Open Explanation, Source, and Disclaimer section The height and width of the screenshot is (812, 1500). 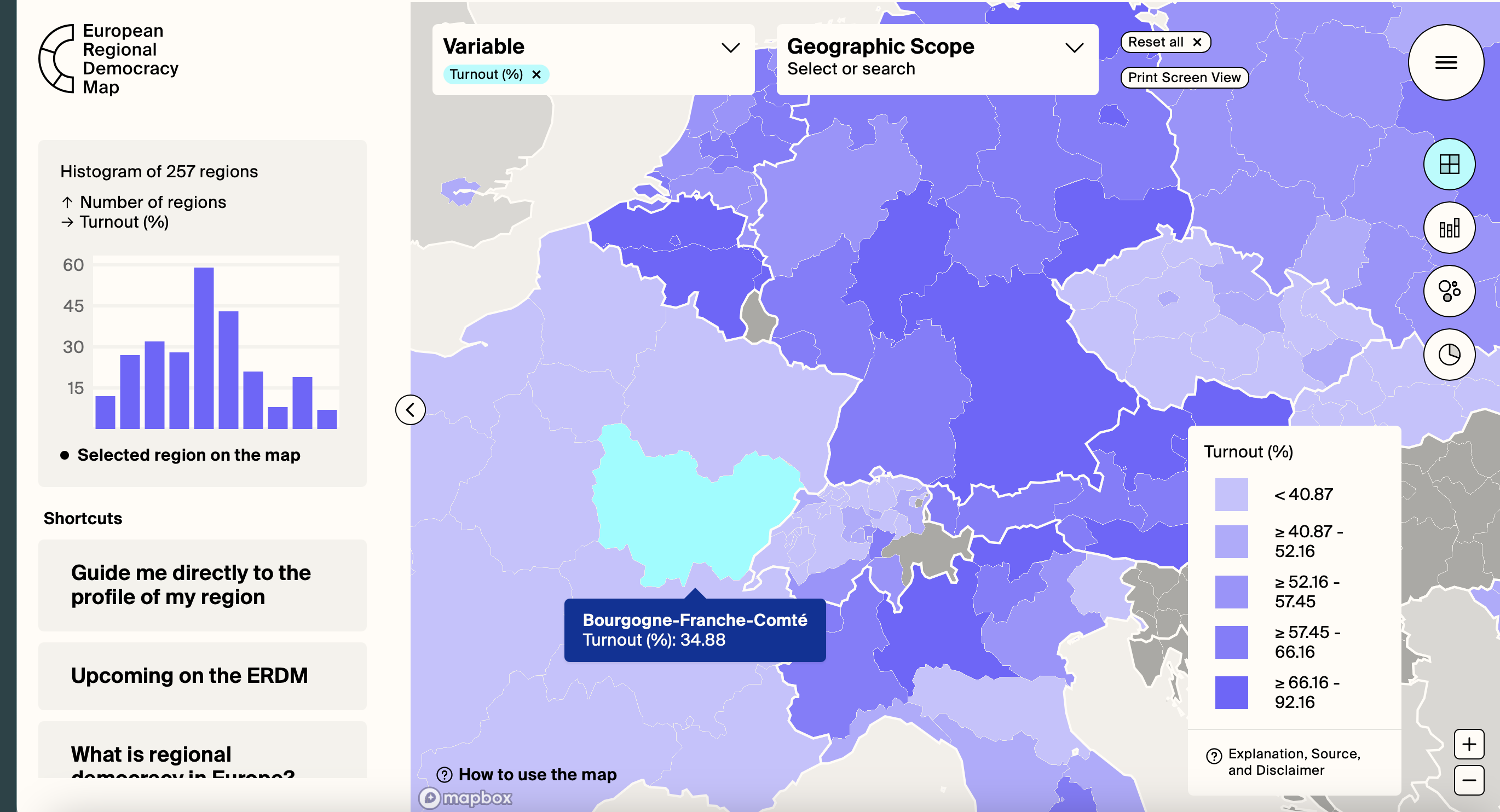point(1289,761)
